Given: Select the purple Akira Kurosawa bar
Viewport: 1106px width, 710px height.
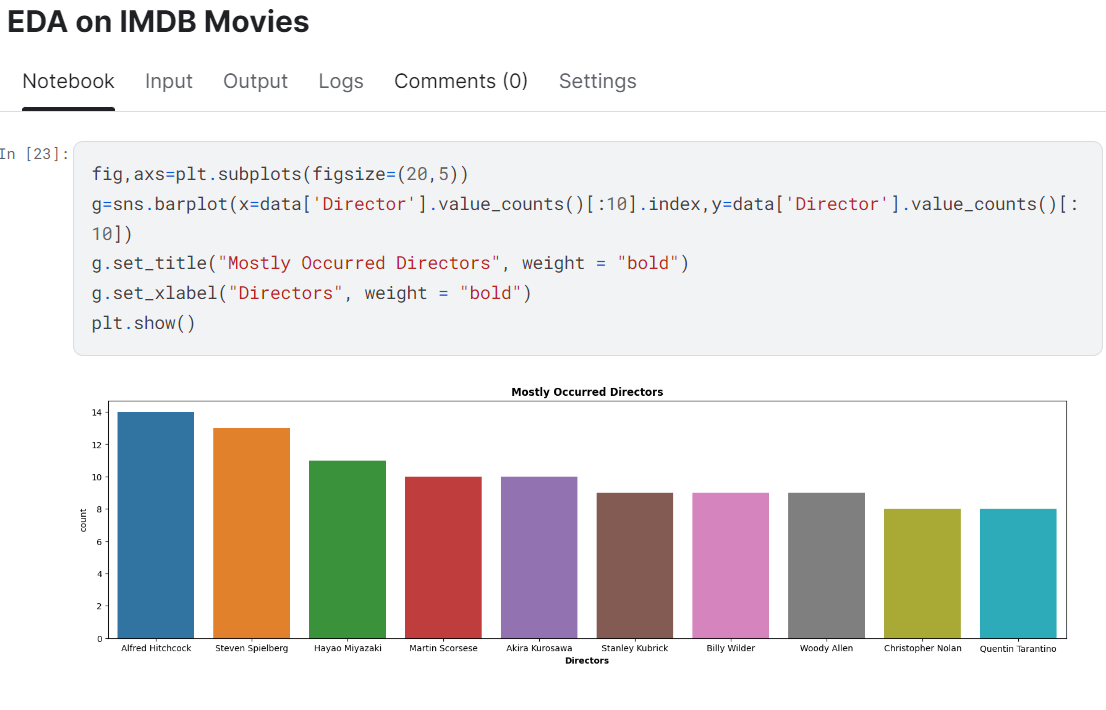Looking at the screenshot, I should point(539,558).
